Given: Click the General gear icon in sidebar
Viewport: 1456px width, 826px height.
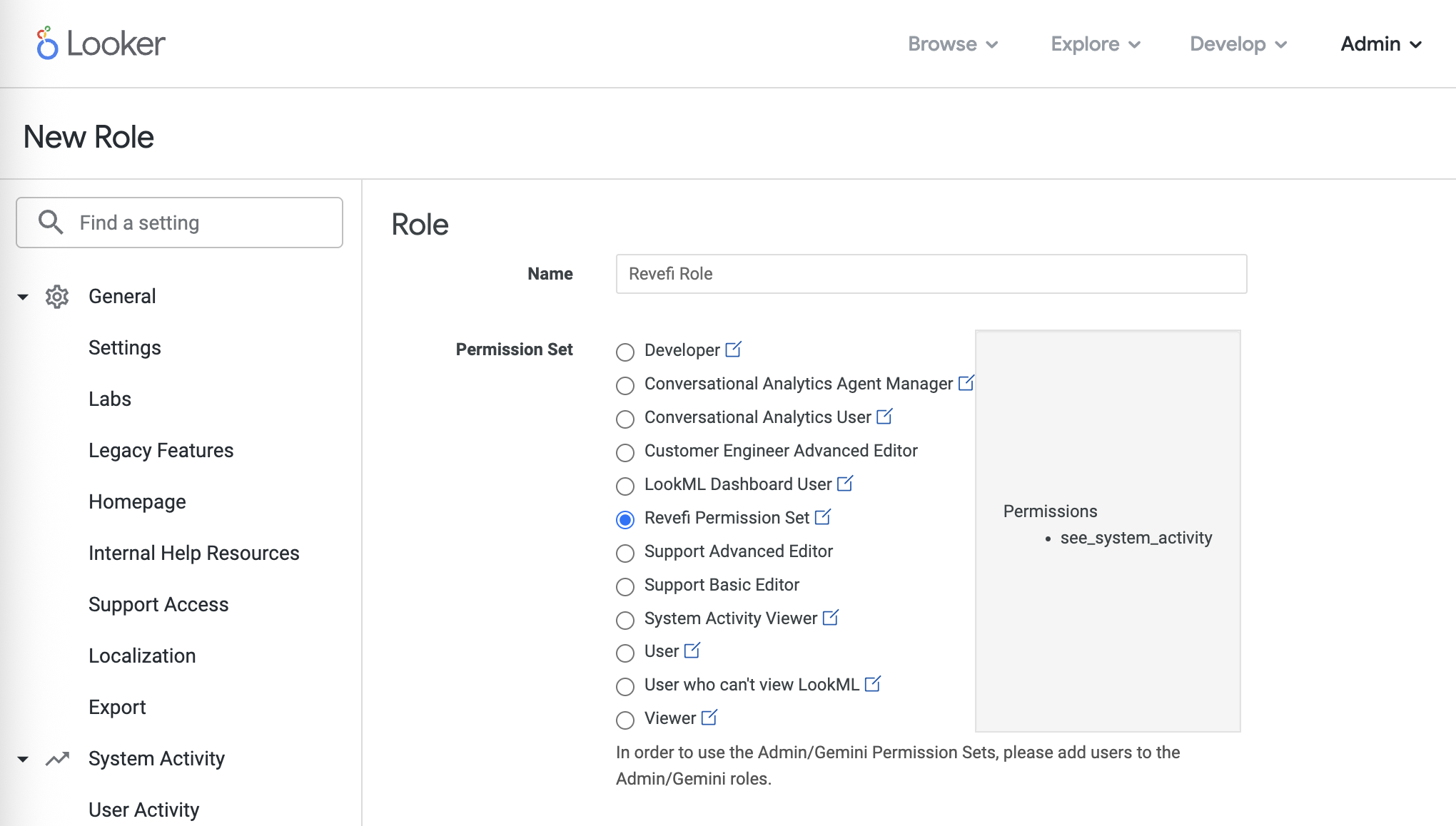Looking at the screenshot, I should (x=57, y=297).
